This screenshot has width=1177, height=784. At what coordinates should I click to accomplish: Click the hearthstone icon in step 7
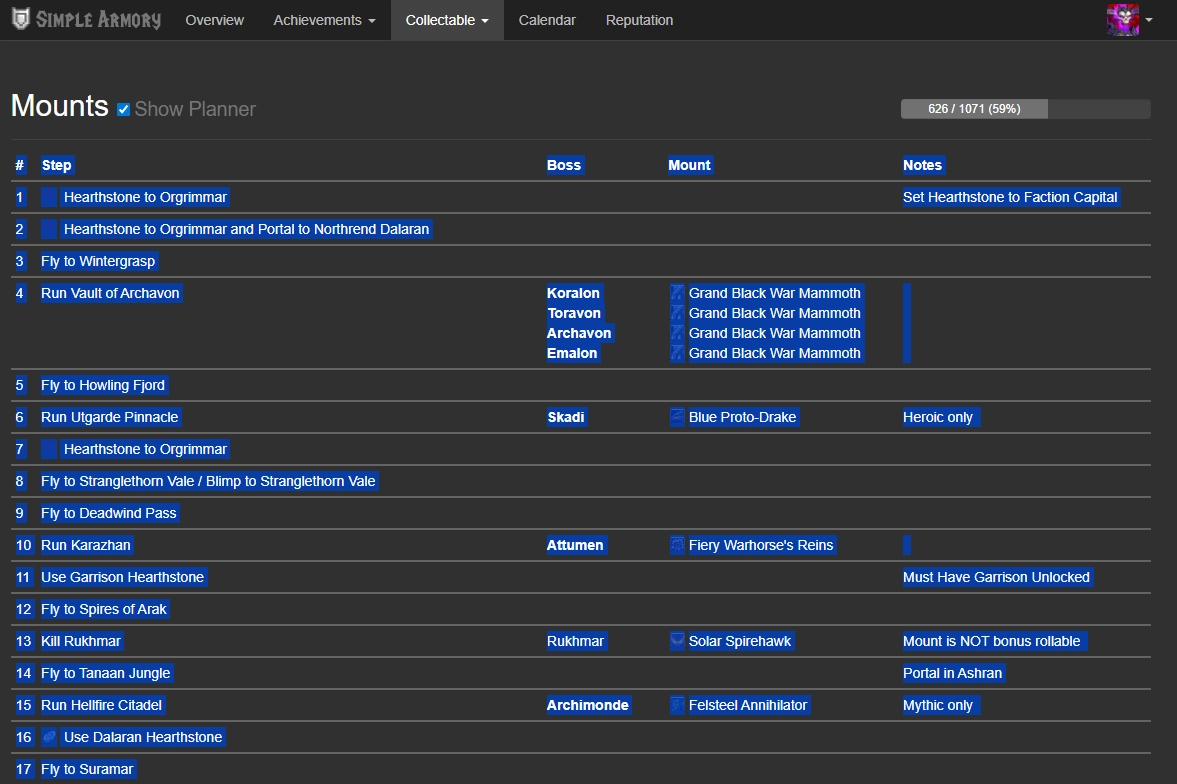click(x=49, y=449)
